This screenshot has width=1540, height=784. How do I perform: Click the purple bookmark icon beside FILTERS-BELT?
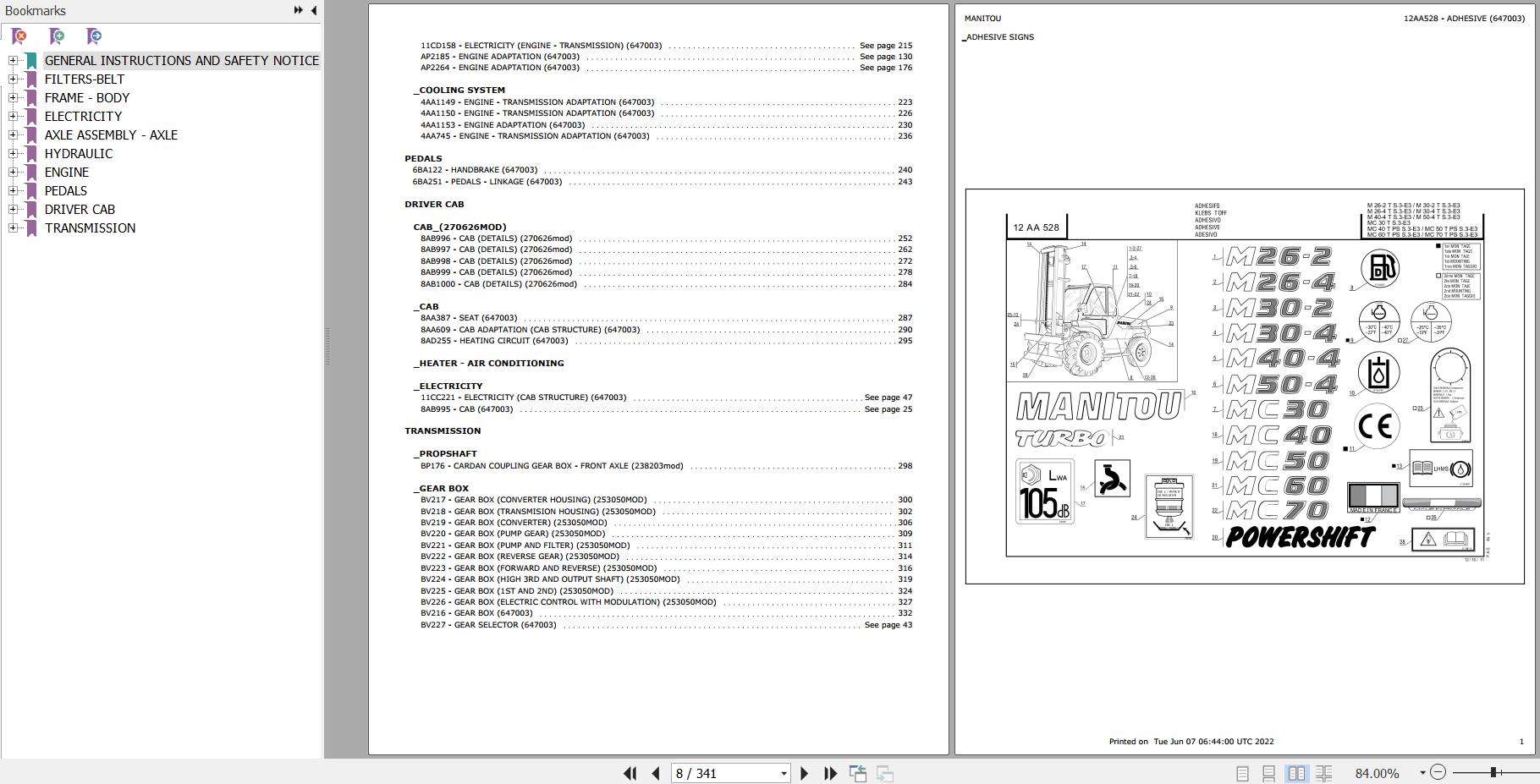(x=31, y=79)
